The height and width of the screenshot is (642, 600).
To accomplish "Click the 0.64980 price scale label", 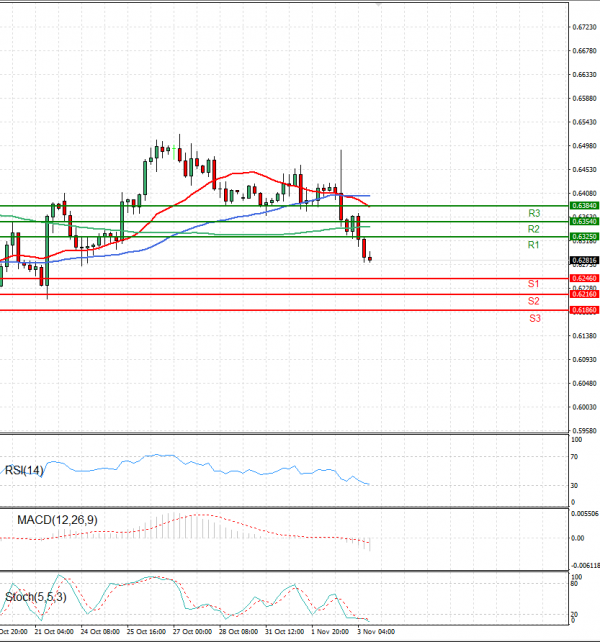I will (584, 146).
